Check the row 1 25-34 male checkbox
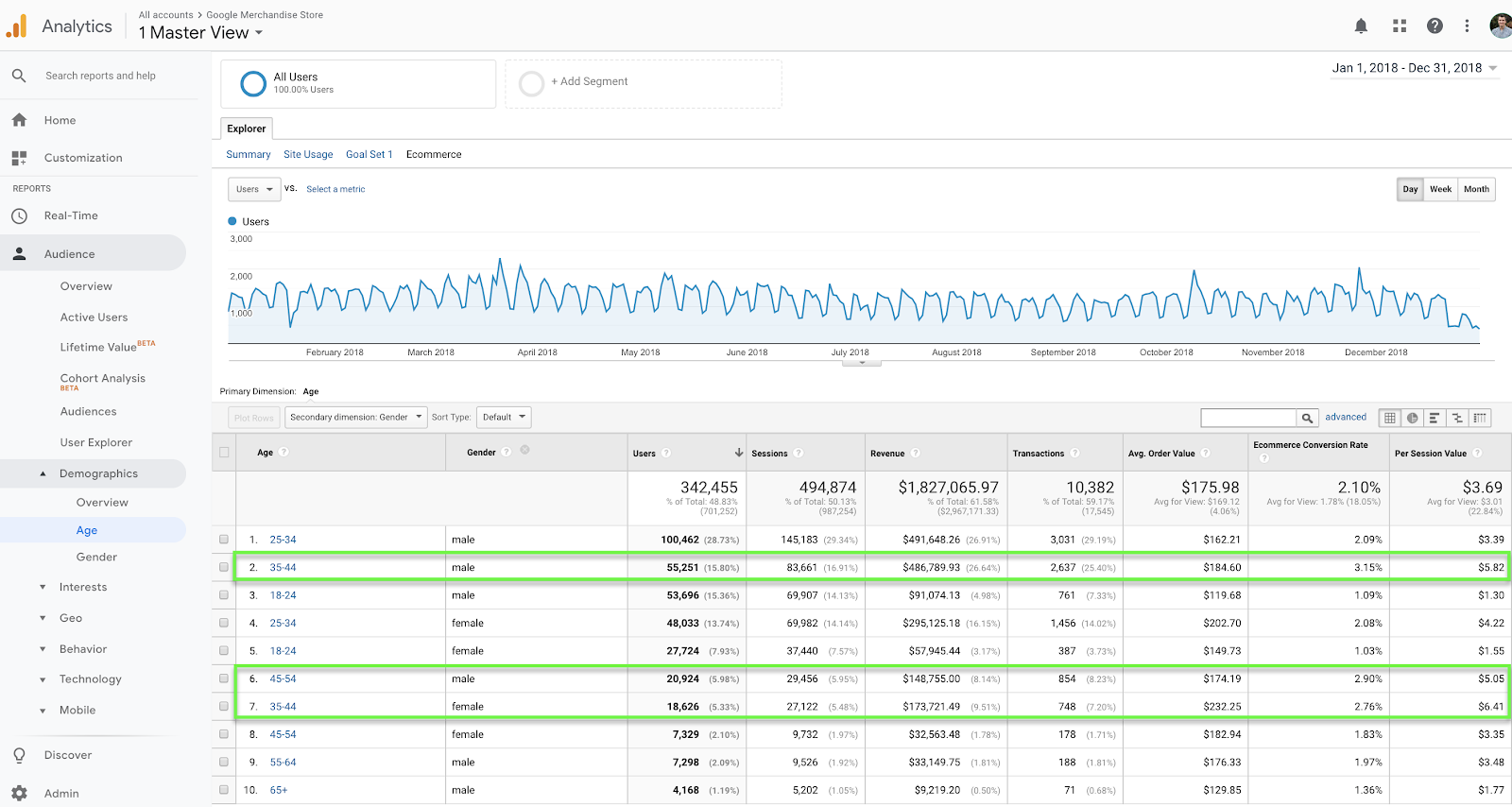The width and height of the screenshot is (1512, 807). (224, 540)
